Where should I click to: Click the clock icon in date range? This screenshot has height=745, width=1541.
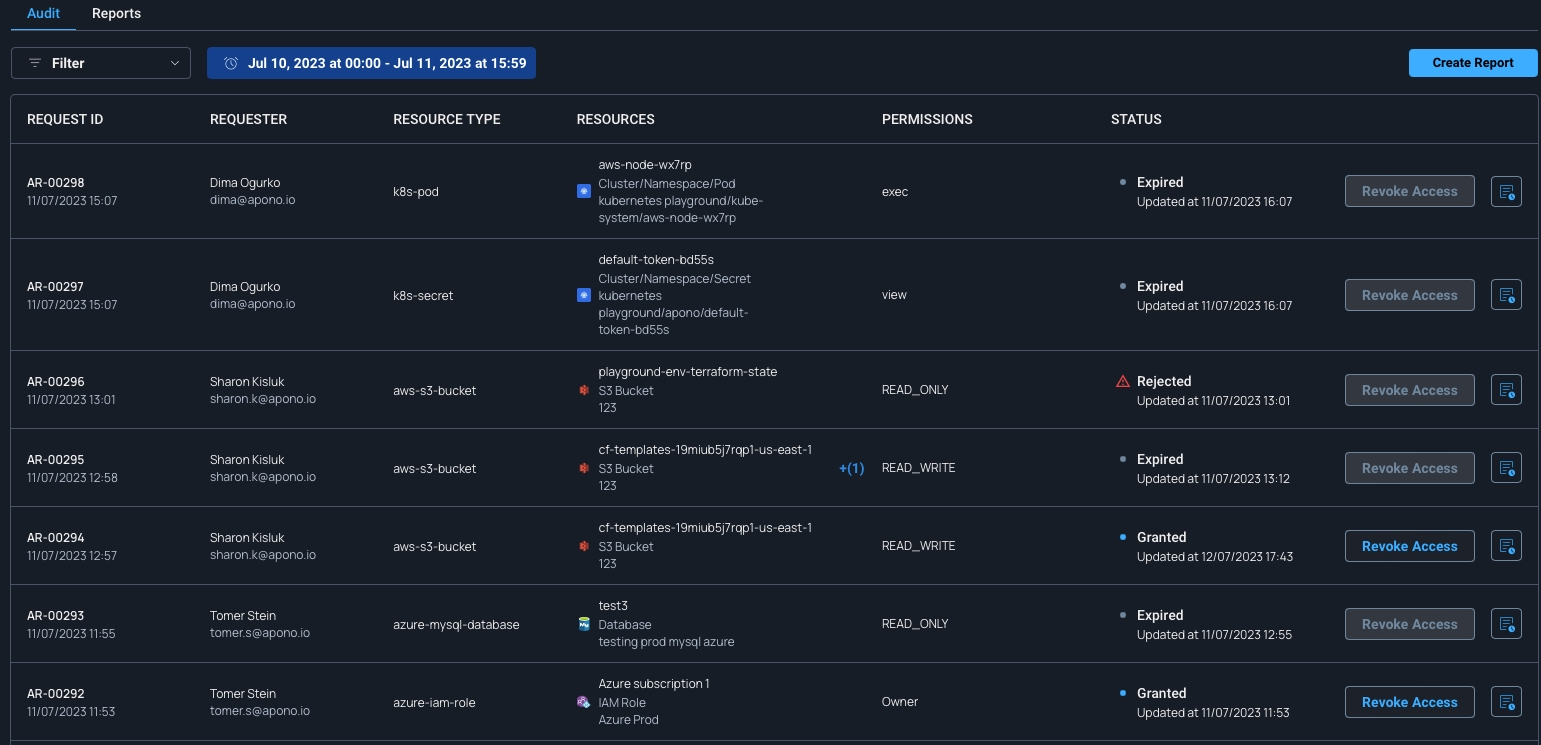tap(231, 63)
